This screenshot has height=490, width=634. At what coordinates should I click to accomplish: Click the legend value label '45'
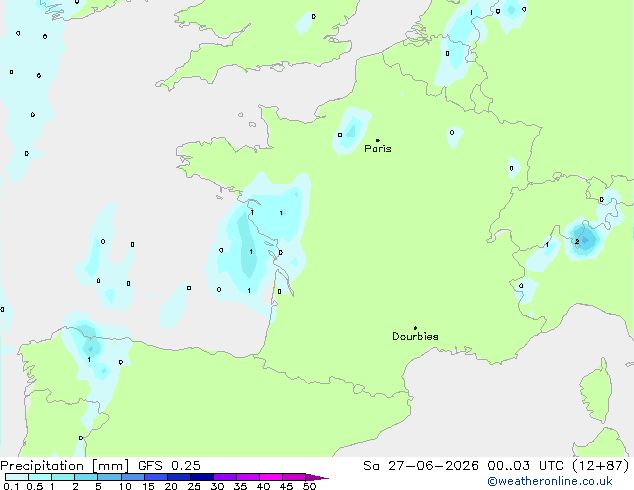pos(286,486)
